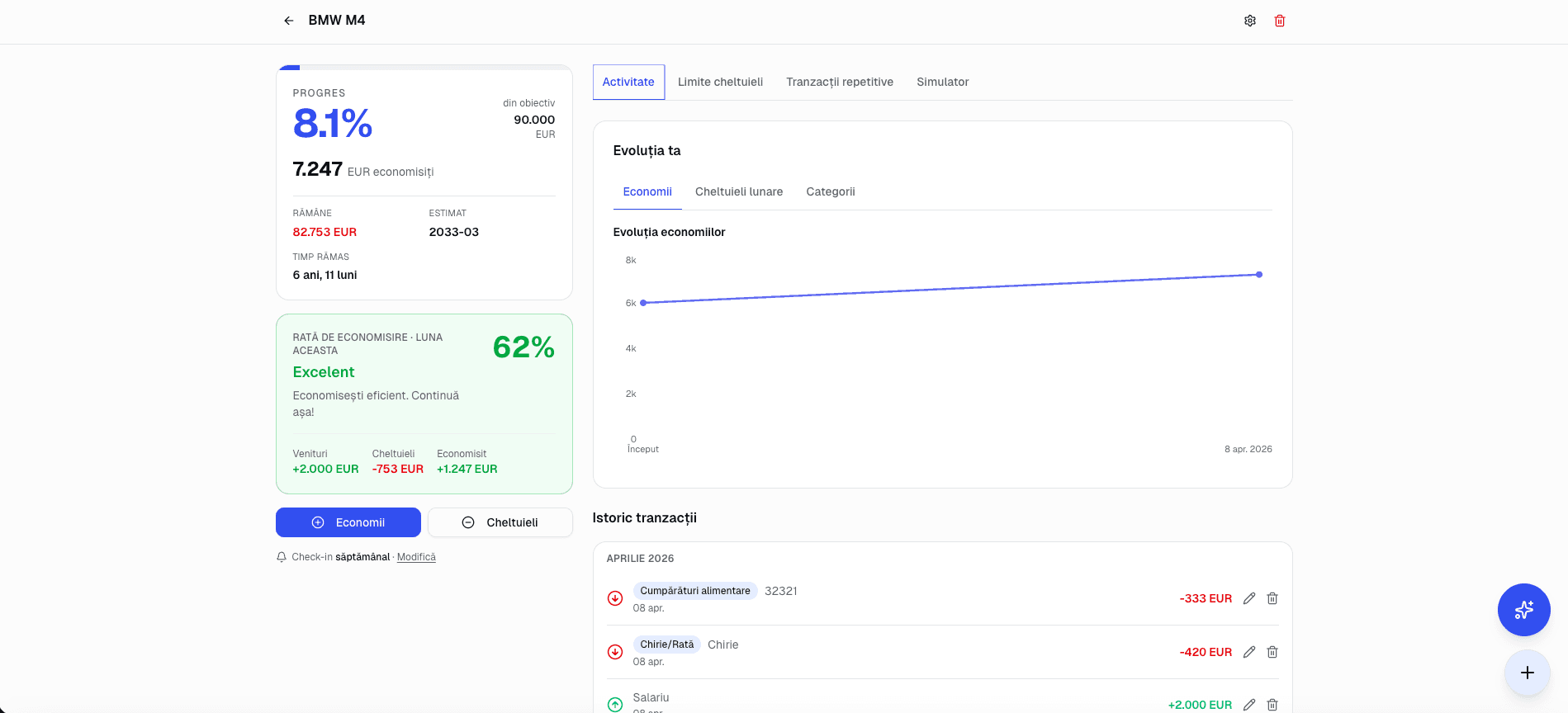Click the red expense arrow icon for Chirie

pyautogui.click(x=615, y=652)
